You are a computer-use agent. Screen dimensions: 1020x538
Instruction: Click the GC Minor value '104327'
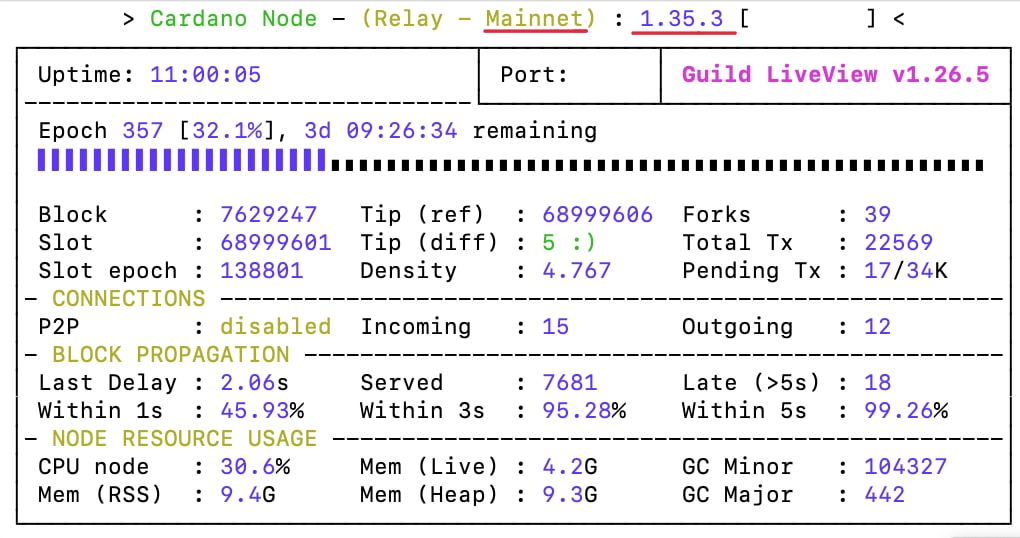[x=906, y=466]
